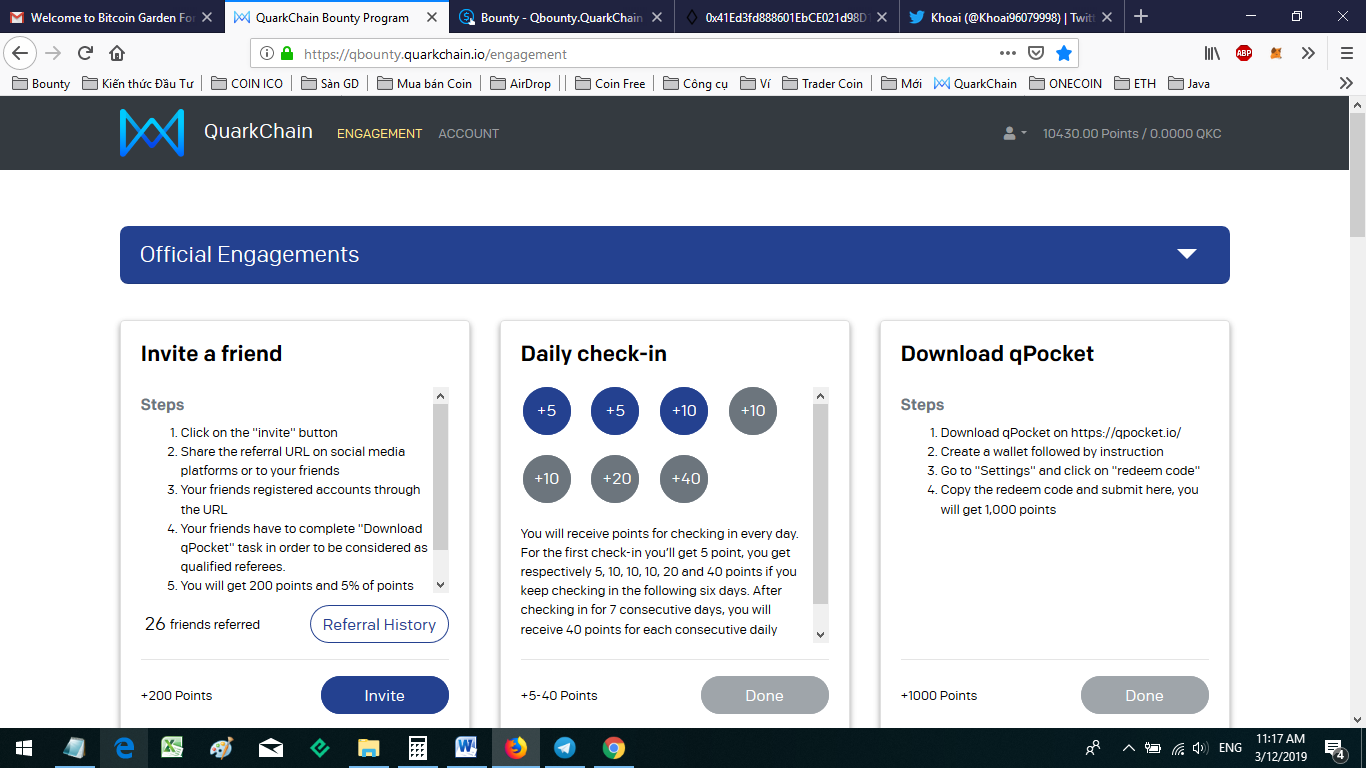This screenshot has width=1366, height=768.
Task: Open the Firefox Library menu
Action: 1212,54
